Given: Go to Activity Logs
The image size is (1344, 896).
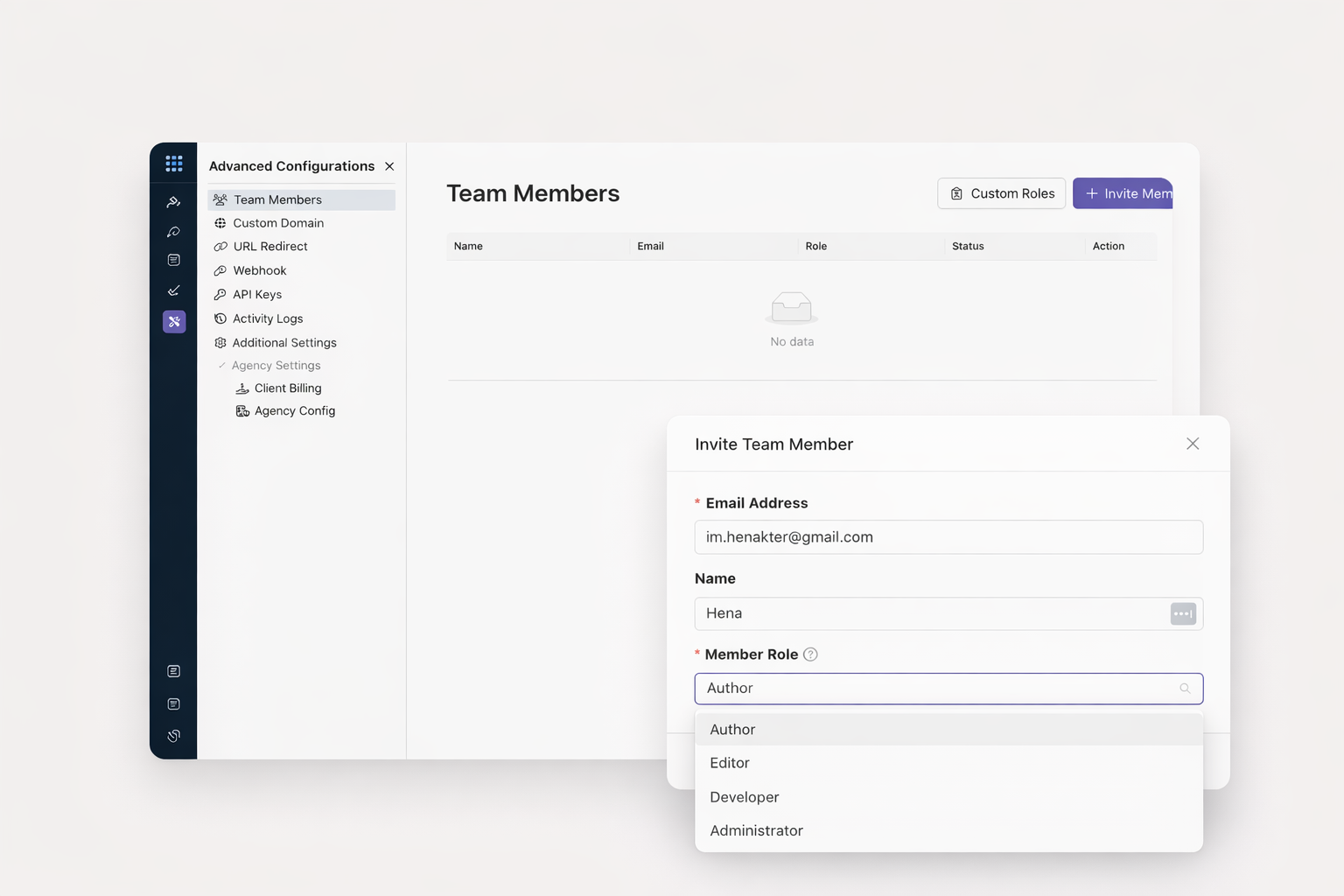Looking at the screenshot, I should pos(268,318).
